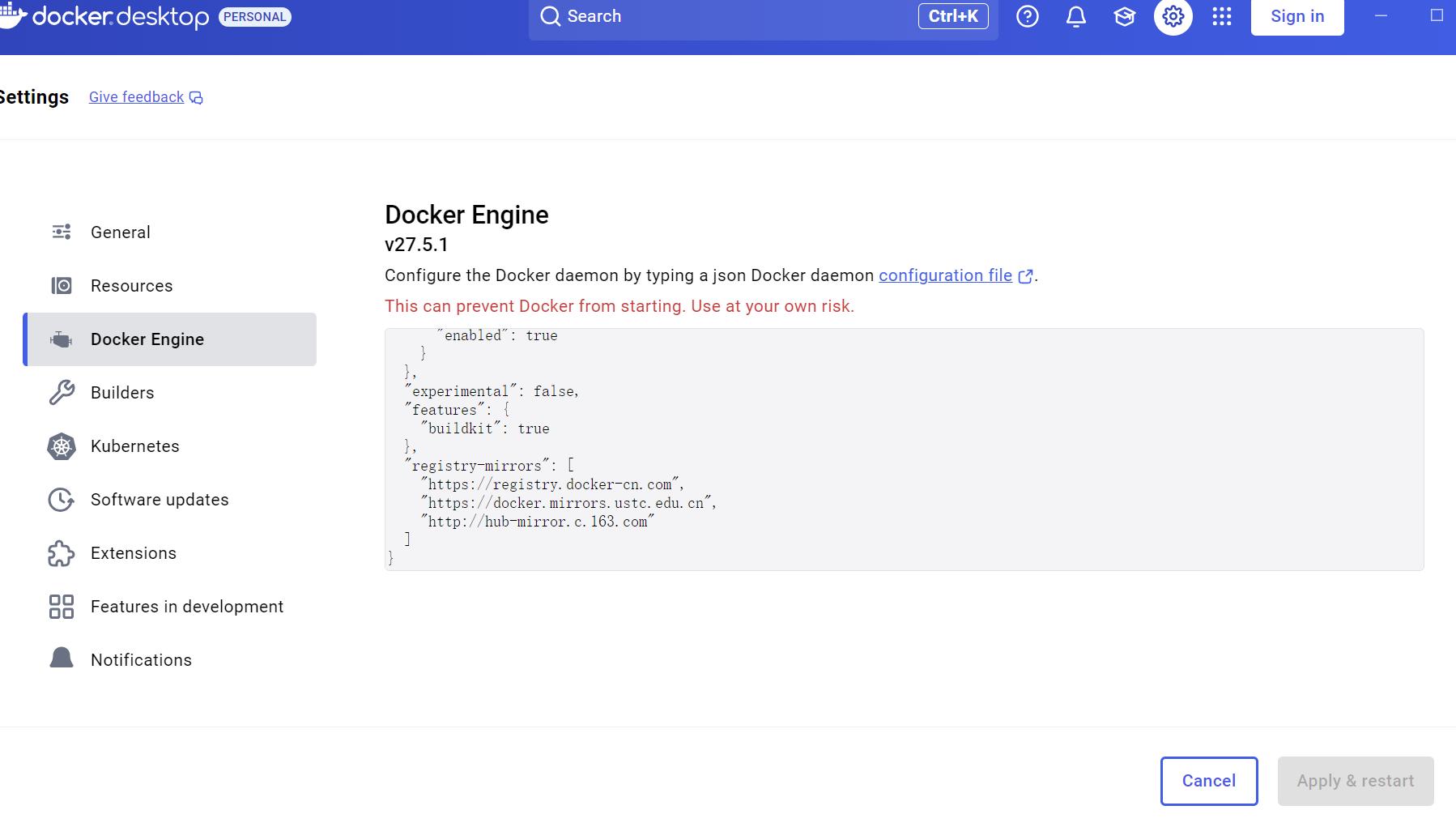Click the "registry-mirrors" key line

(x=489, y=466)
